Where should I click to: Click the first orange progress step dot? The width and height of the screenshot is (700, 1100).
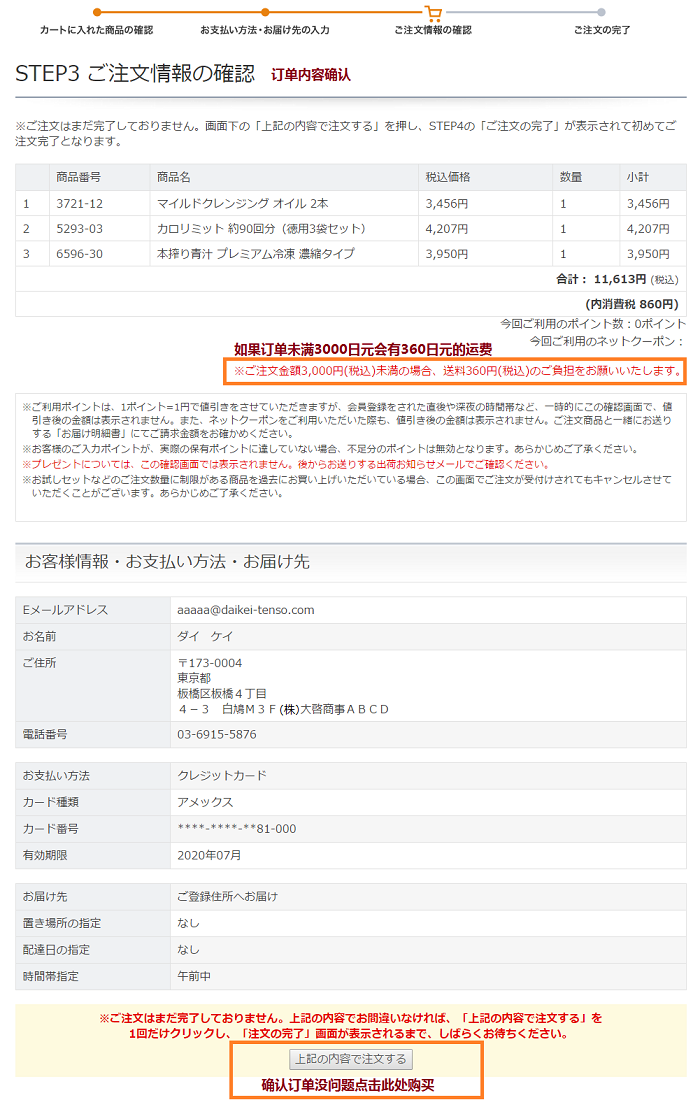pos(97,13)
